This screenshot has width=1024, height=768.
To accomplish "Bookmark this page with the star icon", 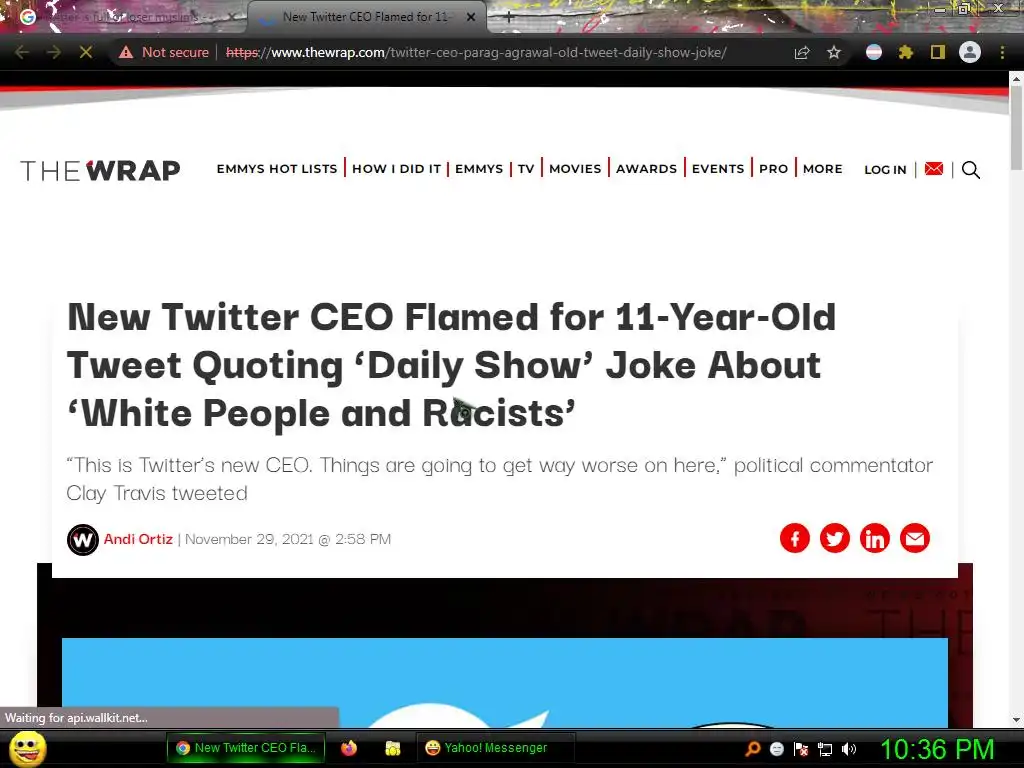I will click(x=834, y=52).
